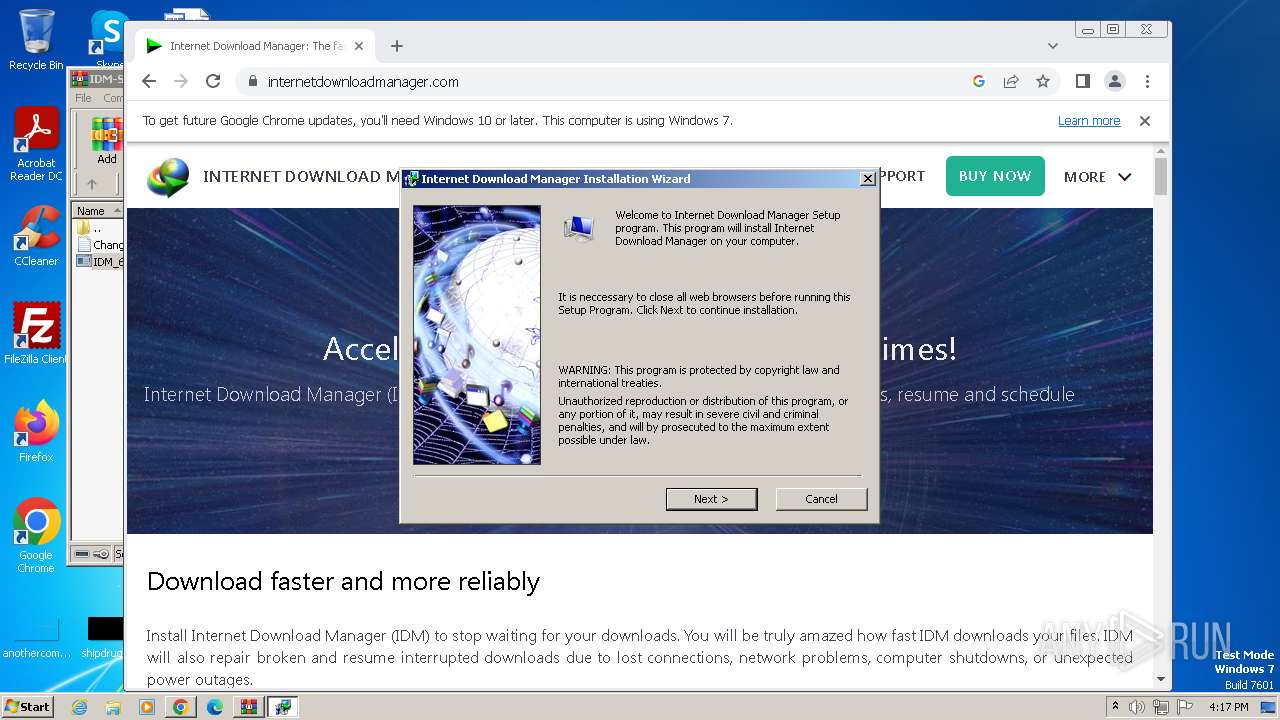Viewport: 1280px width, 720px height.
Task: Open Internet Explorer from taskbar
Action: 80,707
